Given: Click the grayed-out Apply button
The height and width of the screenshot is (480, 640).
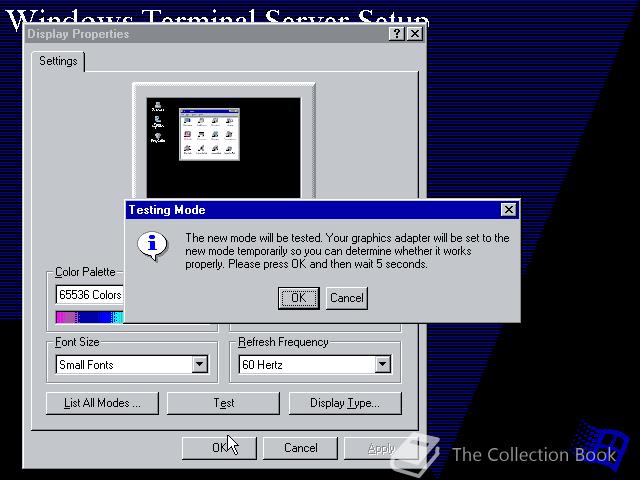Looking at the screenshot, I should coord(381,448).
